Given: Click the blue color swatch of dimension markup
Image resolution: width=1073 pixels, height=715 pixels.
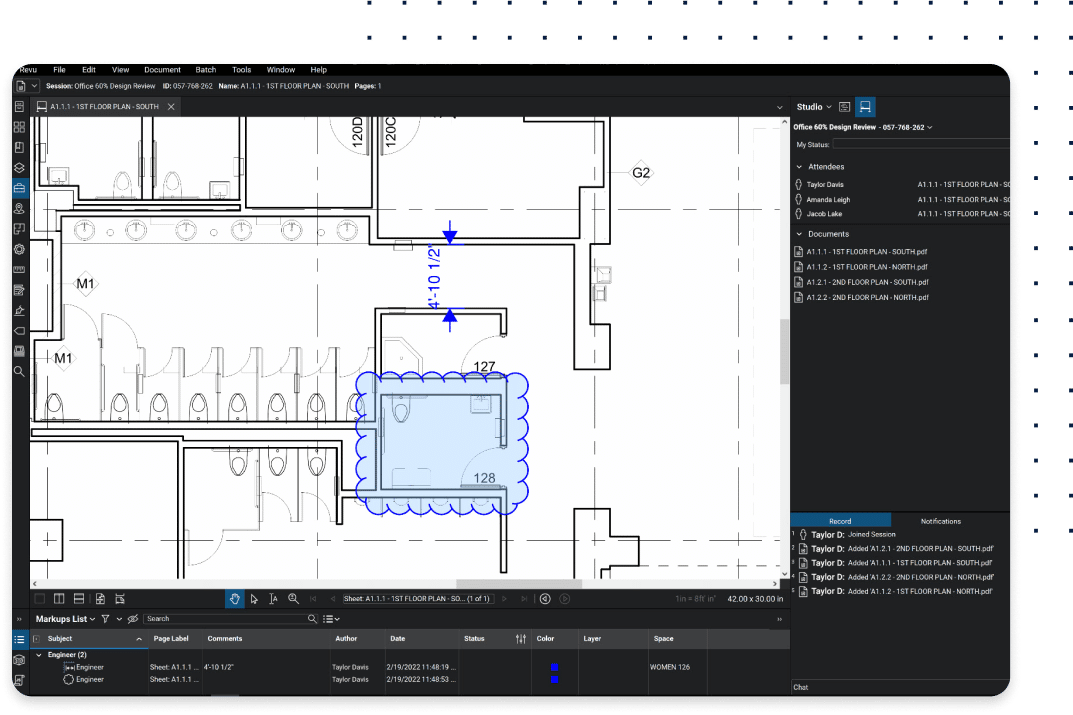Looking at the screenshot, I should tap(554, 667).
